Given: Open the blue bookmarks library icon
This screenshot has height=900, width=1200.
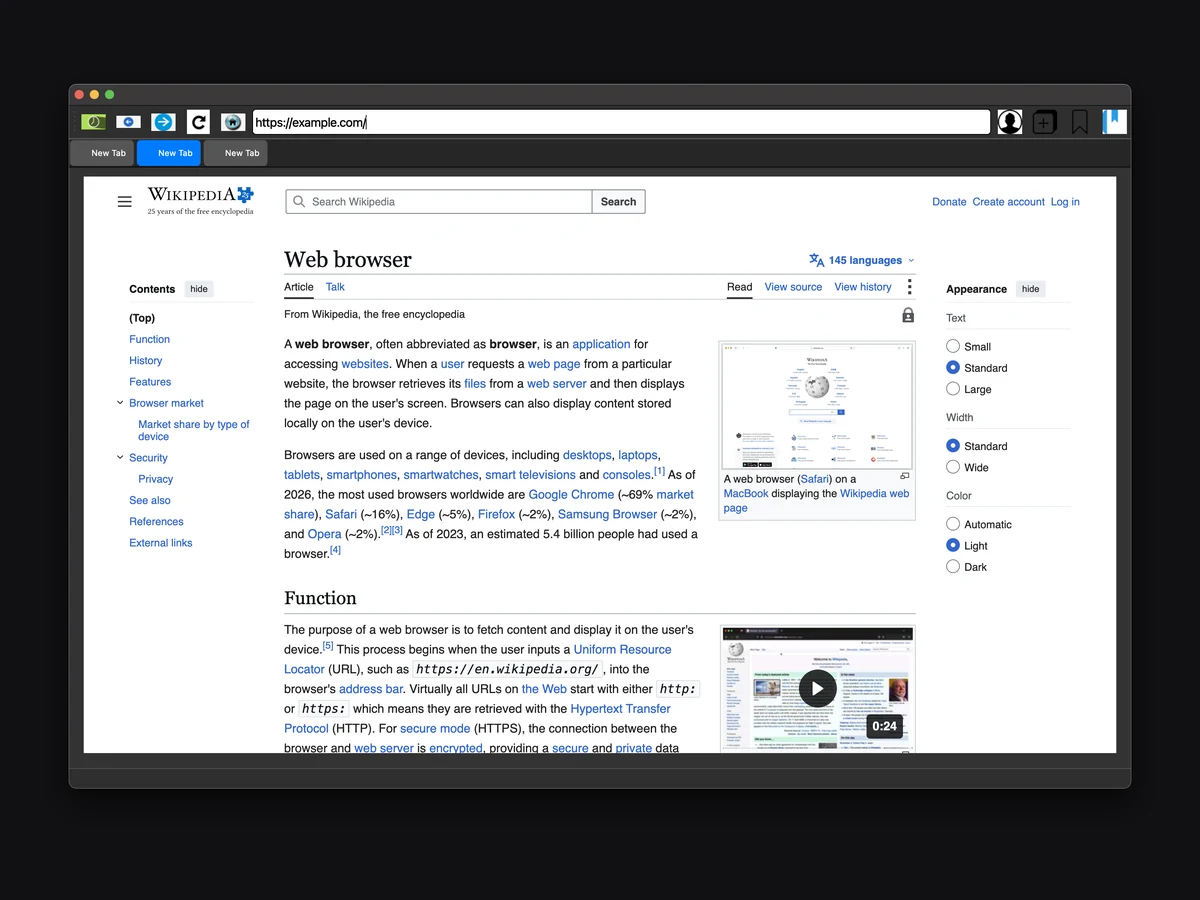Looking at the screenshot, I should (x=1114, y=122).
